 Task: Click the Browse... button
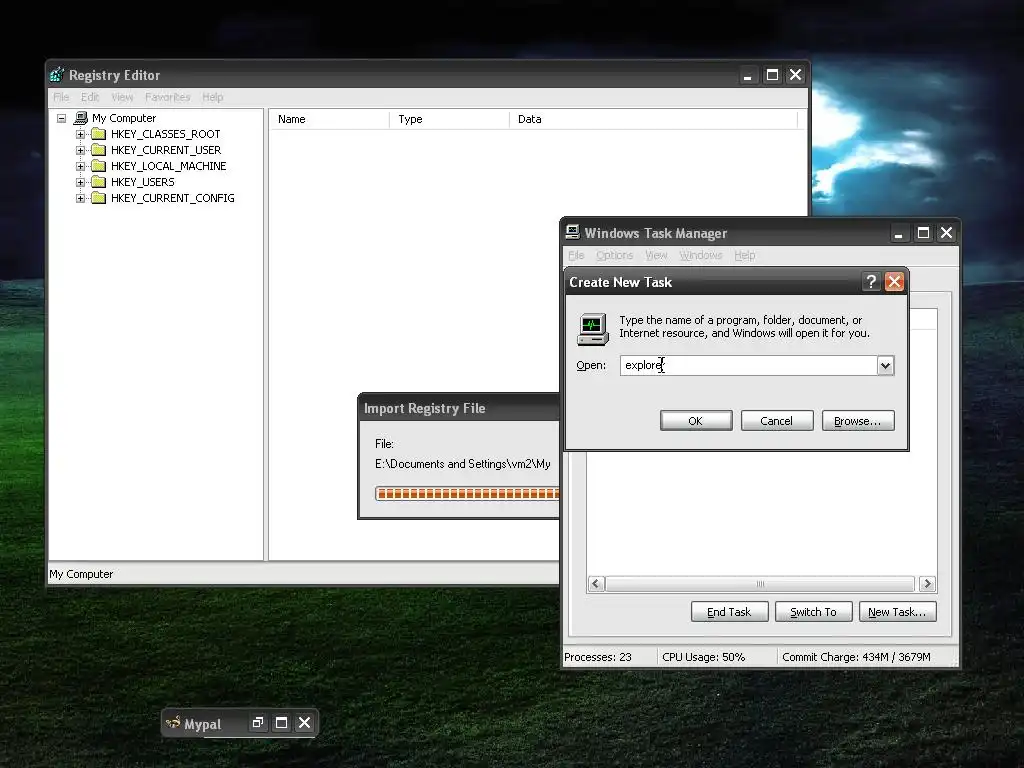click(857, 421)
